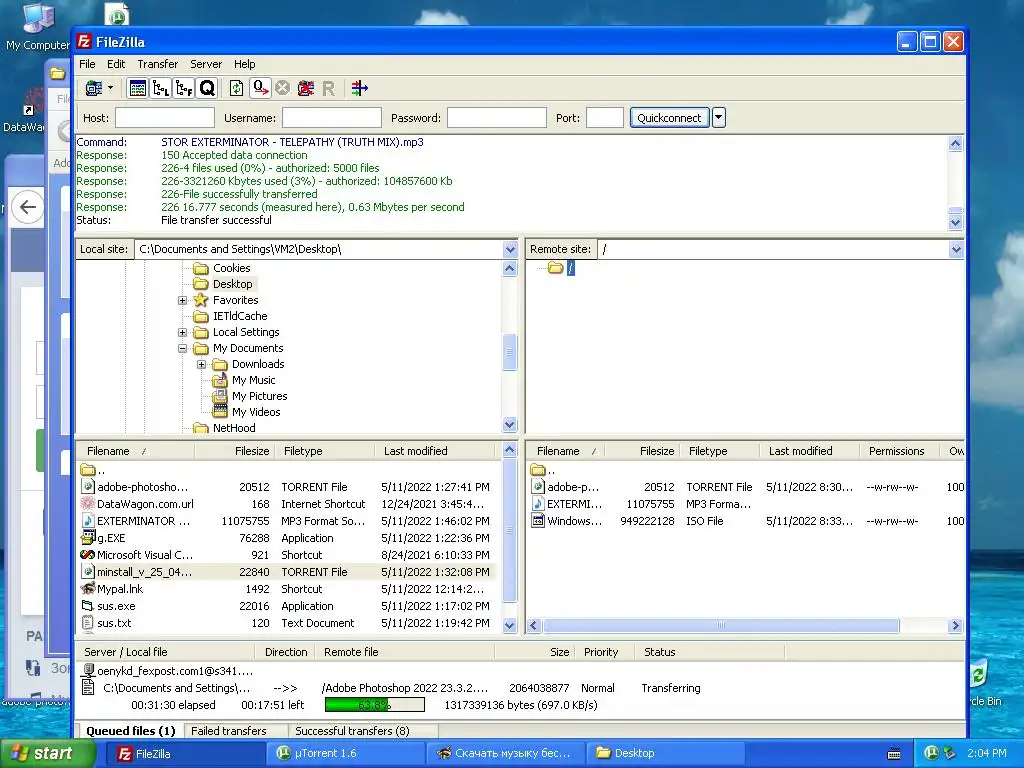The width and height of the screenshot is (1024, 768).
Task: Select the root folder in remote tree
Action: tap(571, 268)
